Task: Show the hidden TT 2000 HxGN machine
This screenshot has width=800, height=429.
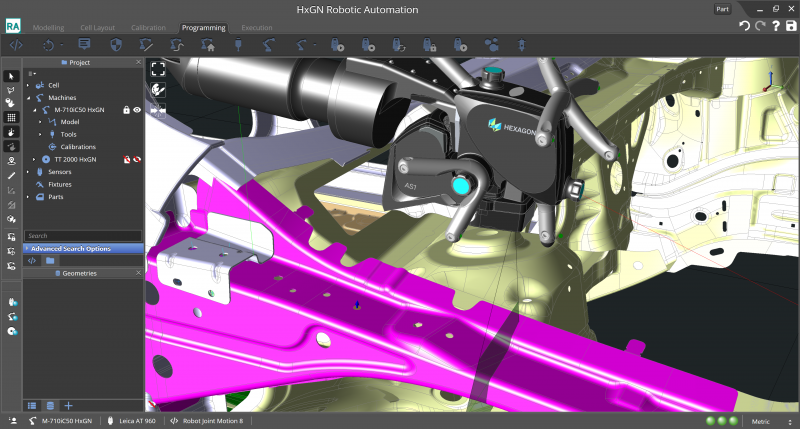Action: tap(137, 159)
